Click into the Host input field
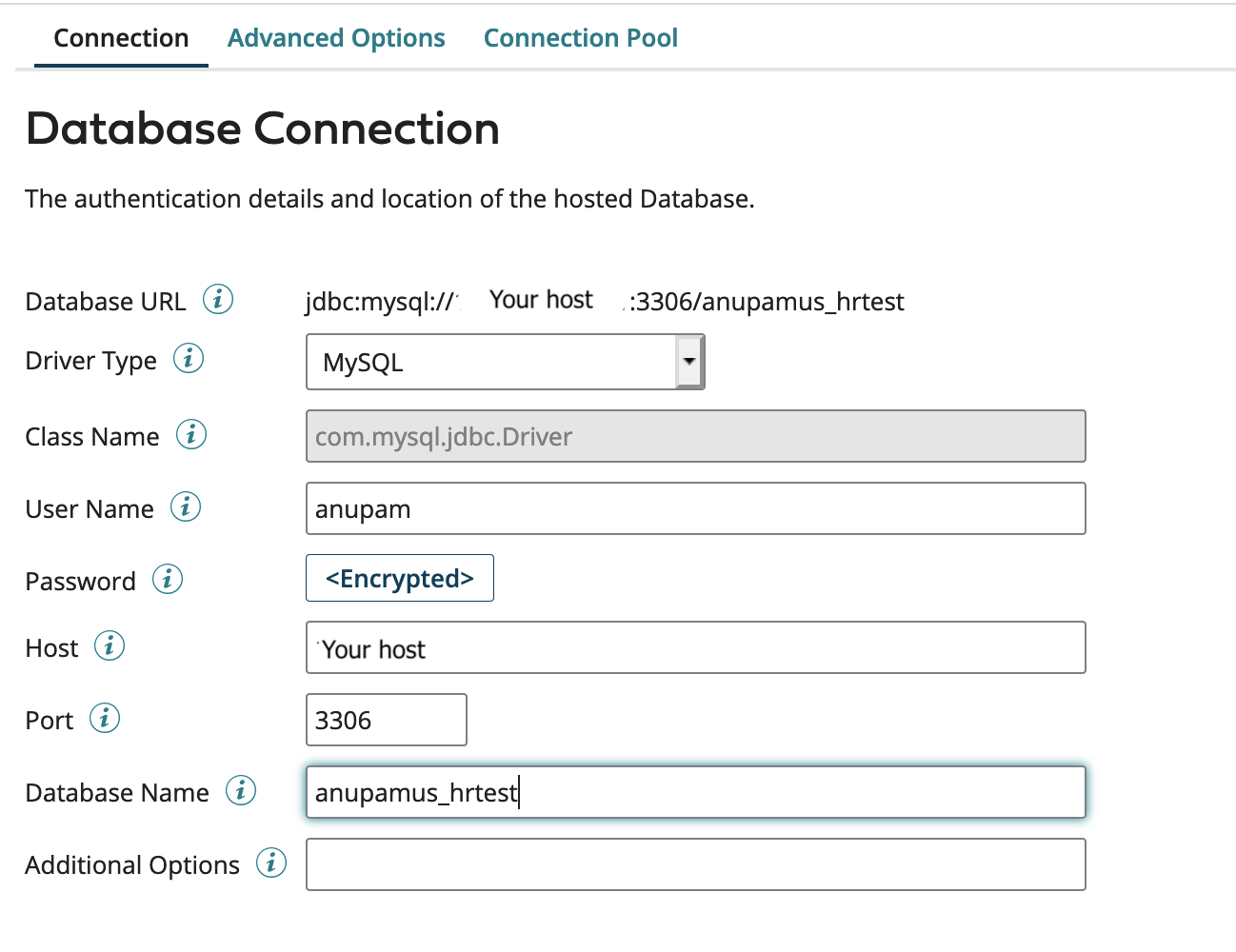The height and width of the screenshot is (952, 1236). (x=696, y=647)
